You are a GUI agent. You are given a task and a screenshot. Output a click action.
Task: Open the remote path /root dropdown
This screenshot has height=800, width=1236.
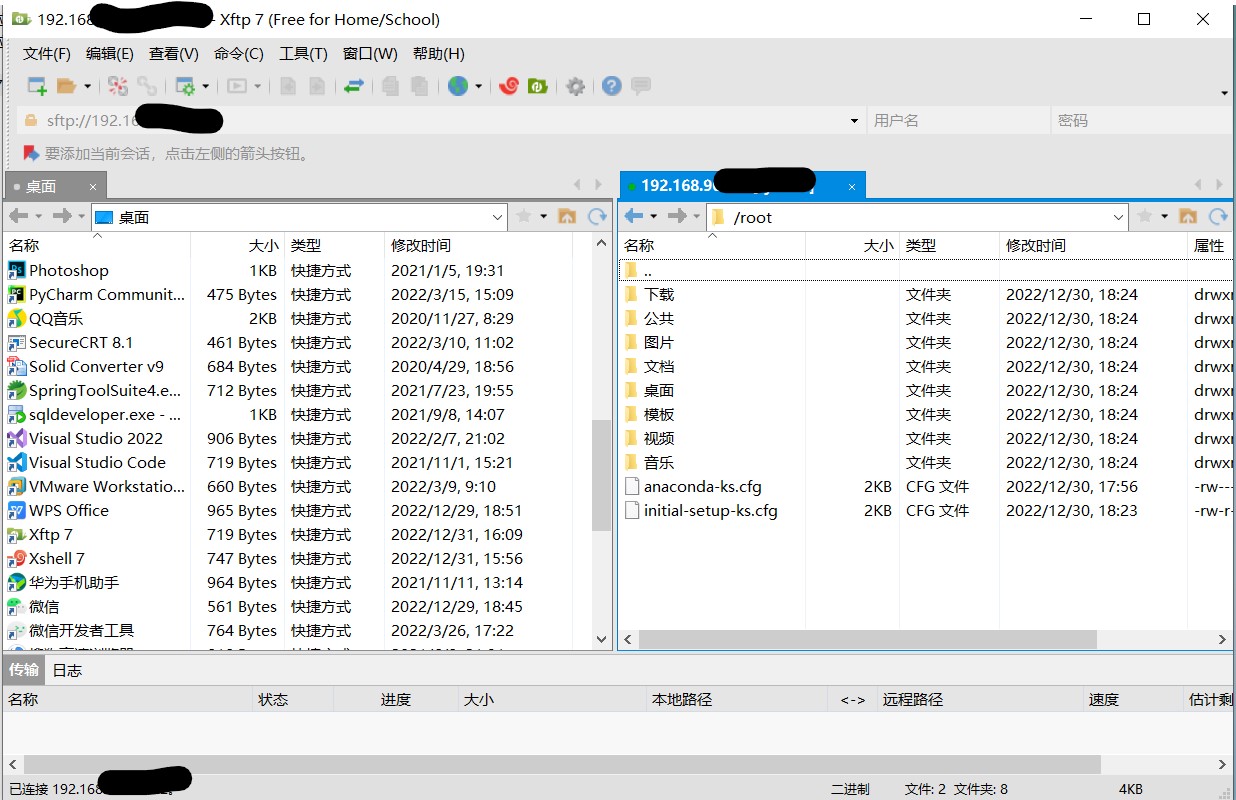pyautogui.click(x=1119, y=217)
